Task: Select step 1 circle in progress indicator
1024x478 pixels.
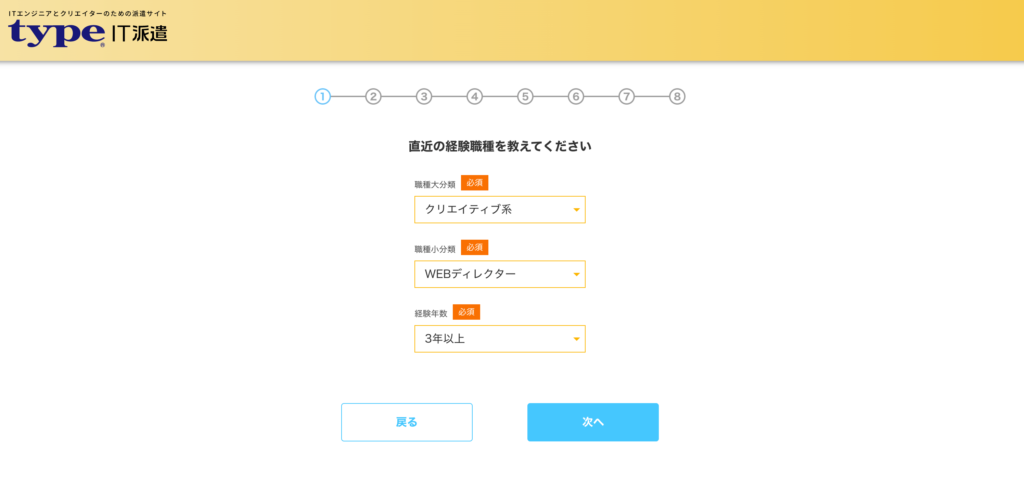Action: point(323,97)
